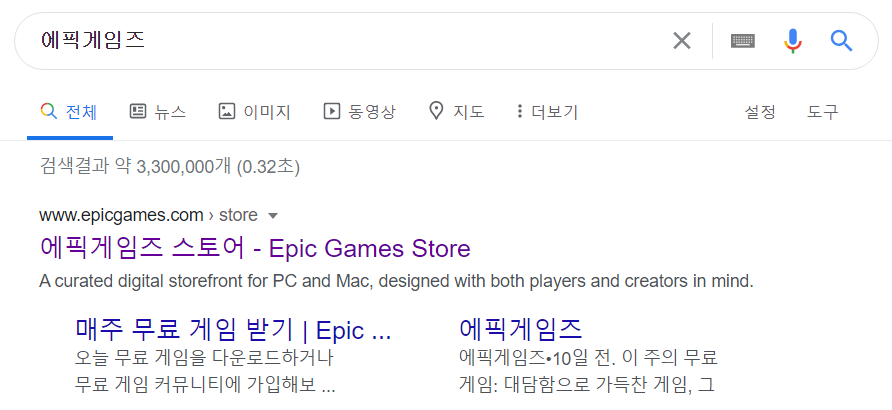Open the 지도 tab
This screenshot has height=410, width=892.
[456, 111]
